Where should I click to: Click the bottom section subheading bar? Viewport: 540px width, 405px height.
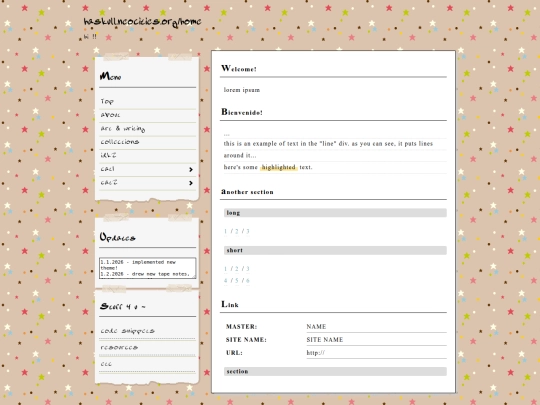[335, 372]
